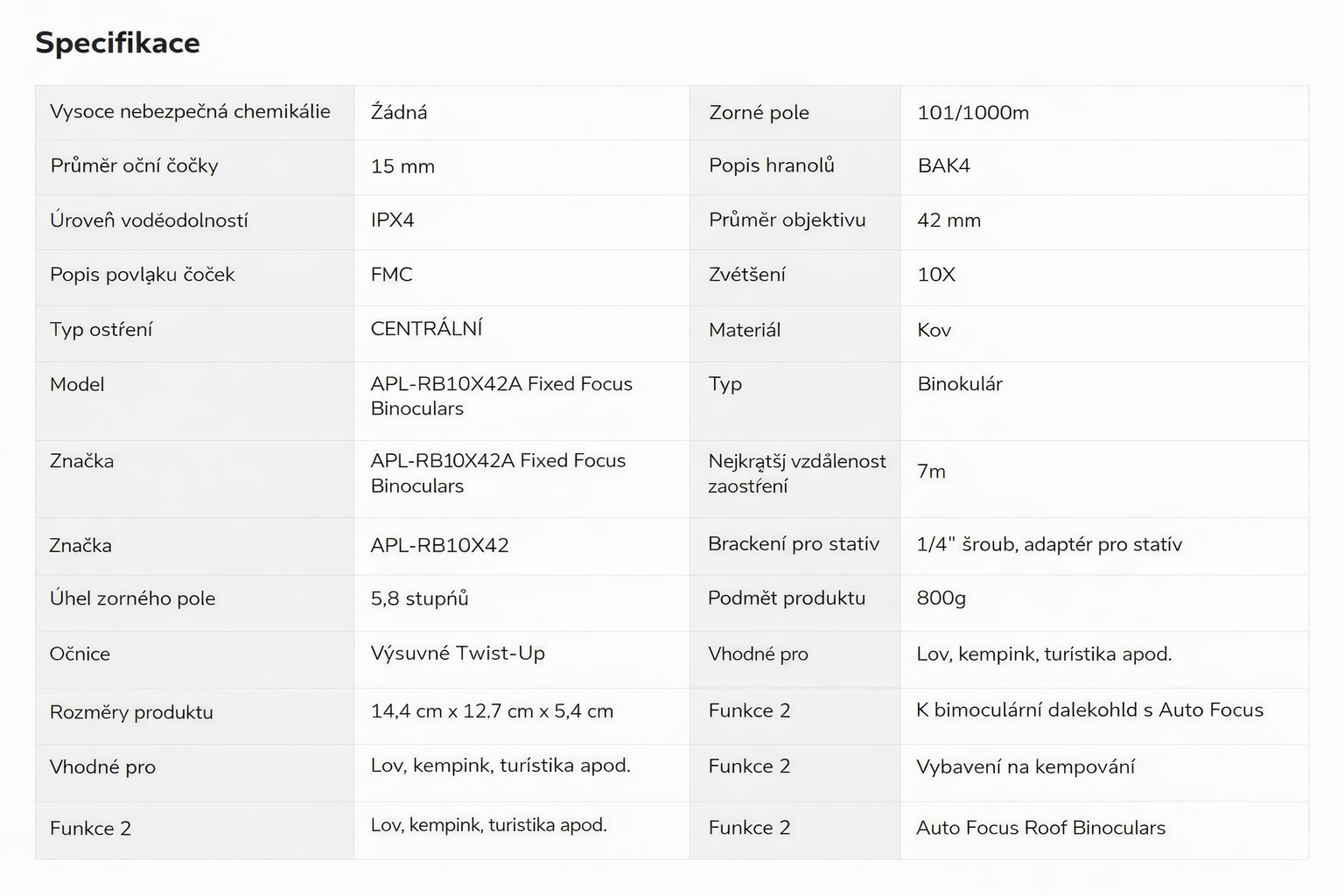
Task: Click the 'Kov' material value
Action: coord(934,331)
